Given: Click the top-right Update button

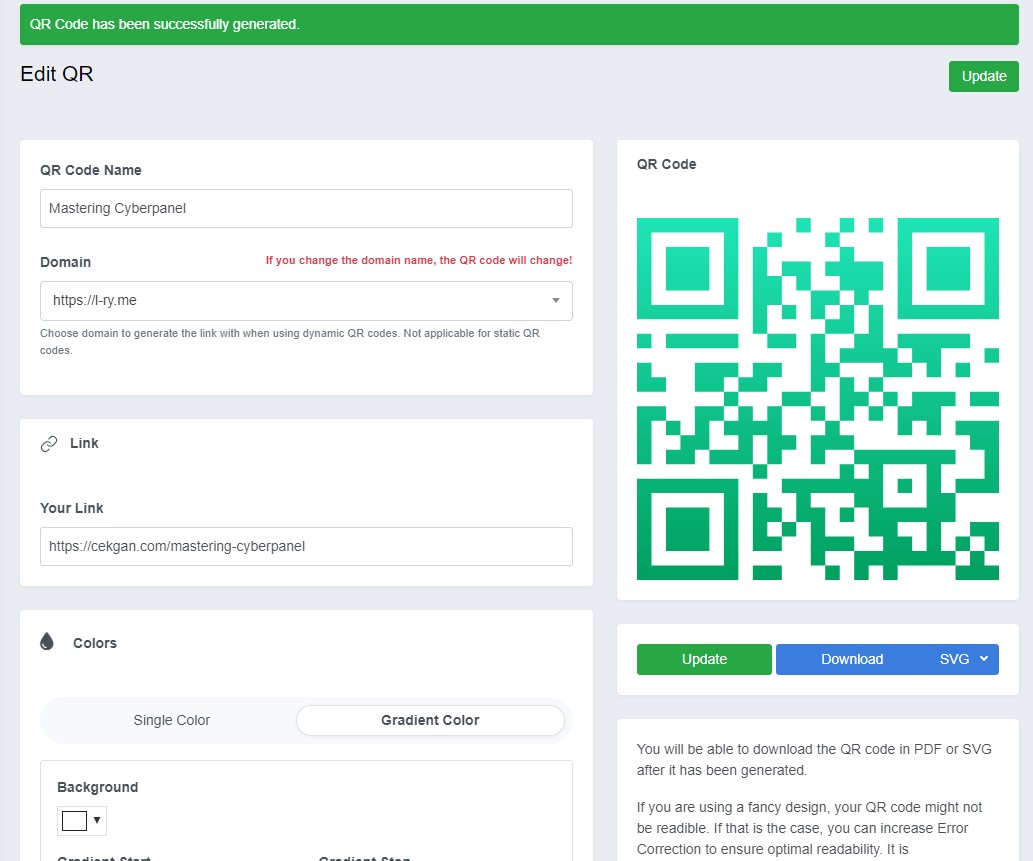Looking at the screenshot, I should coord(983,76).
